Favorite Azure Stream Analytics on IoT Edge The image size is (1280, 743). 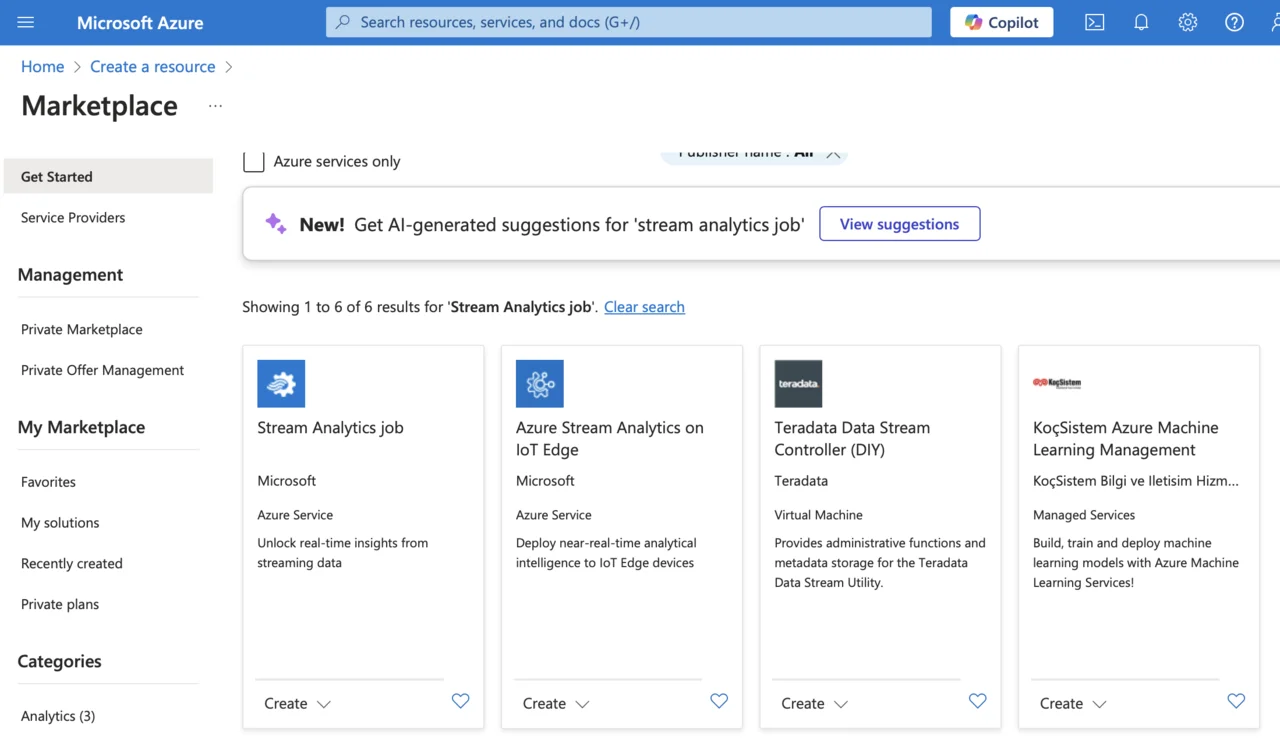click(719, 701)
